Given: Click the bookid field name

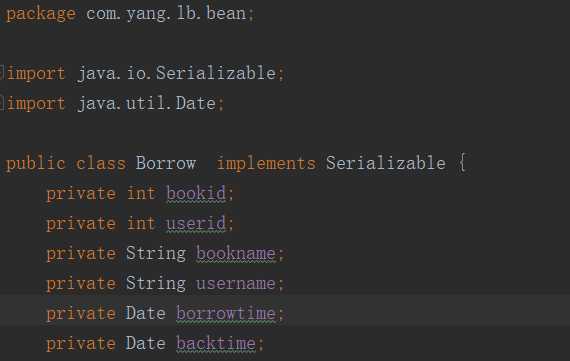Looking at the screenshot, I should point(196,193).
